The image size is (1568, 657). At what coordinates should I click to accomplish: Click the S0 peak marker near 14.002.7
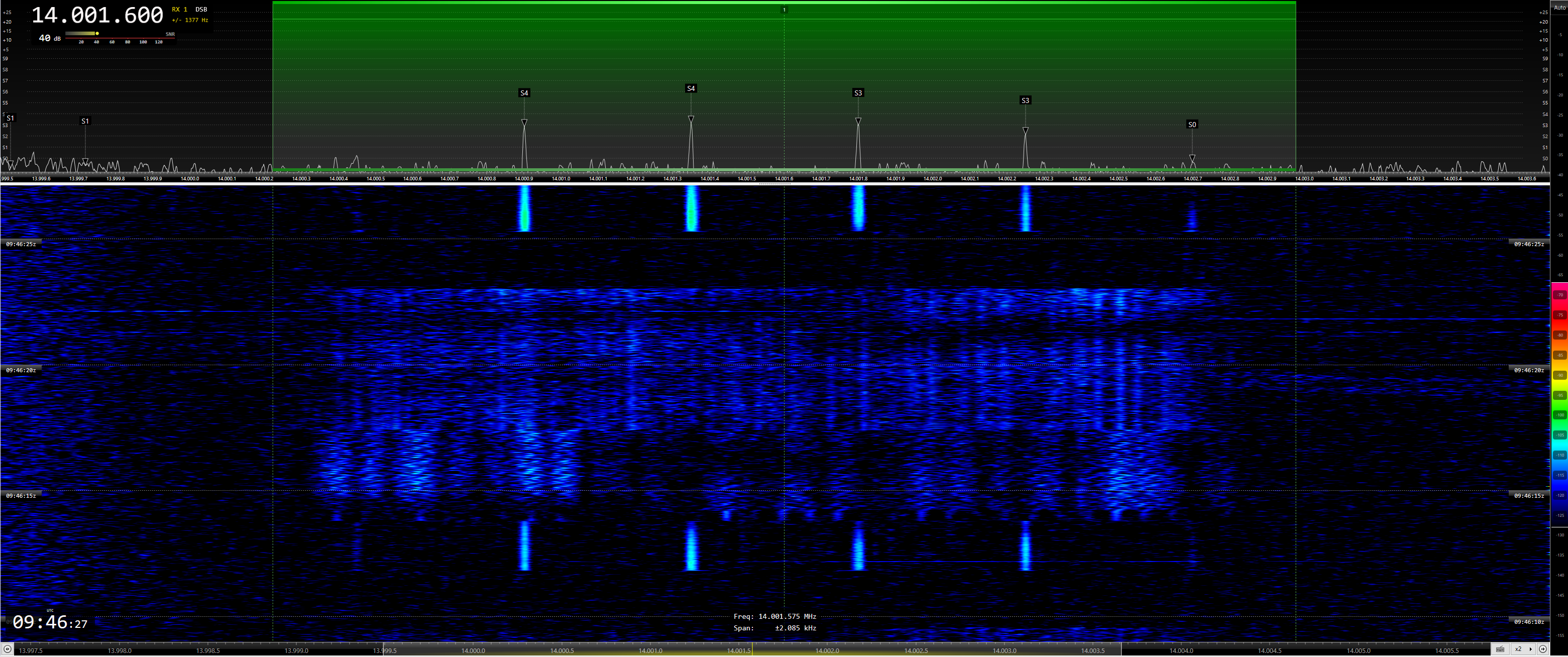(x=1192, y=125)
